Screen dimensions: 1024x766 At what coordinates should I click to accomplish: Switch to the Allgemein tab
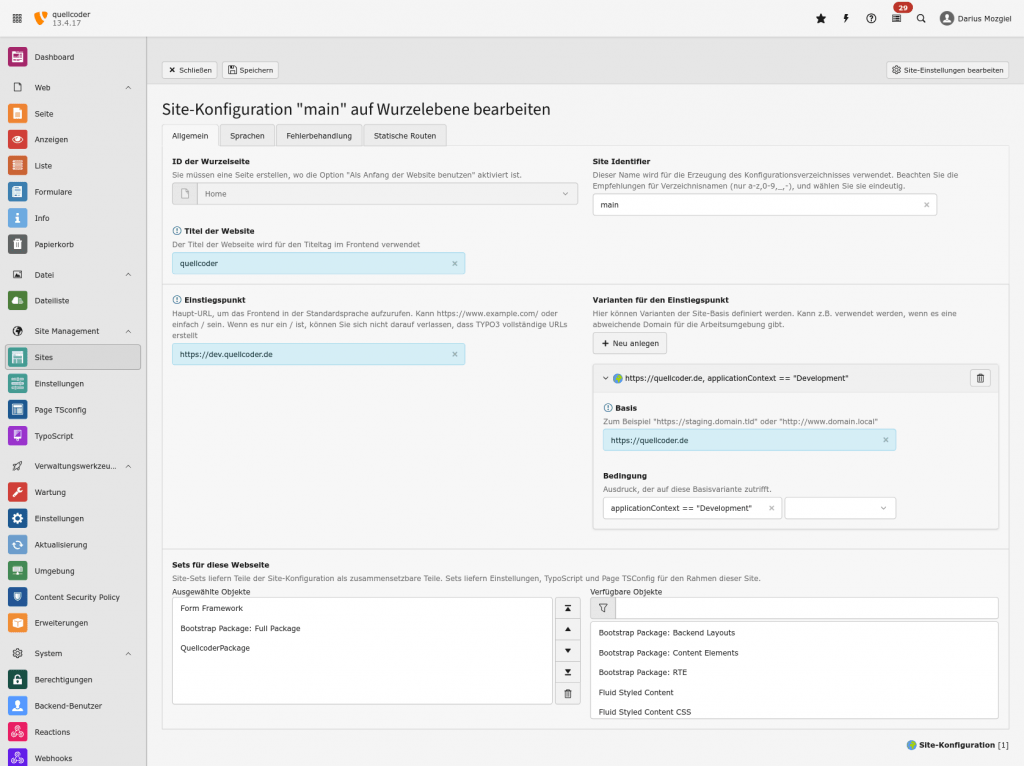click(190, 136)
